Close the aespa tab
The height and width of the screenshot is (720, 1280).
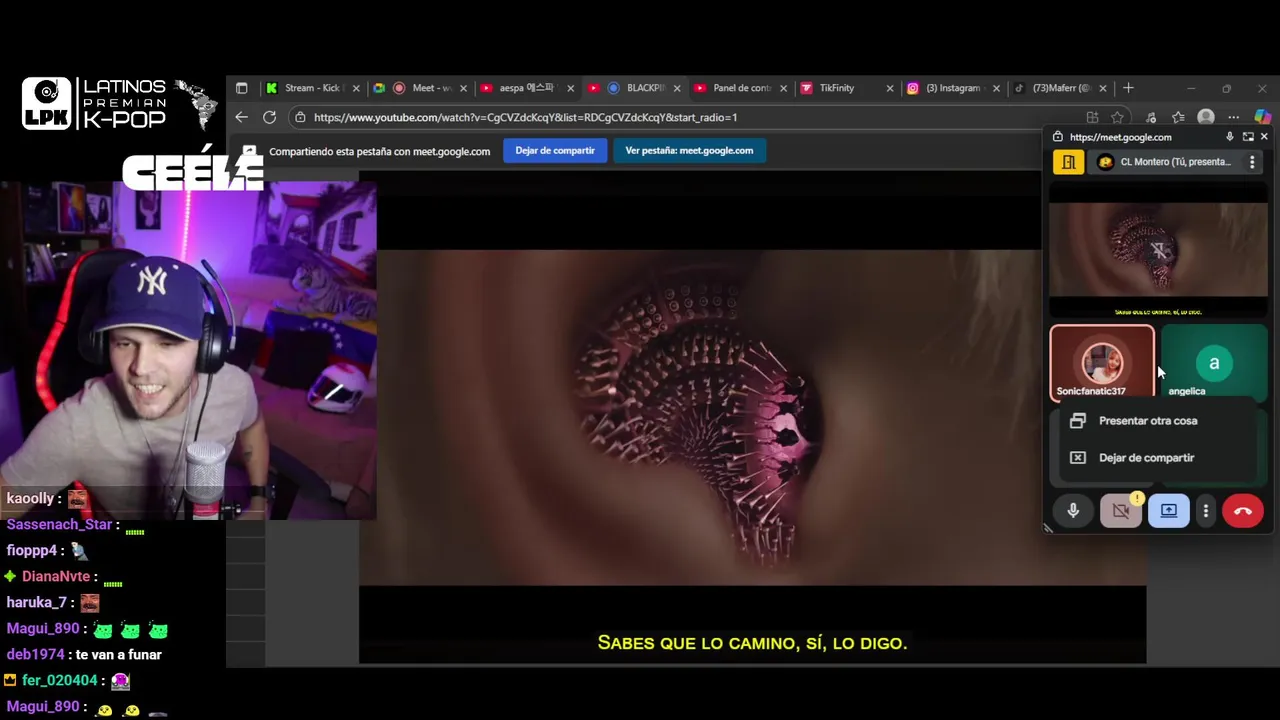(570, 88)
